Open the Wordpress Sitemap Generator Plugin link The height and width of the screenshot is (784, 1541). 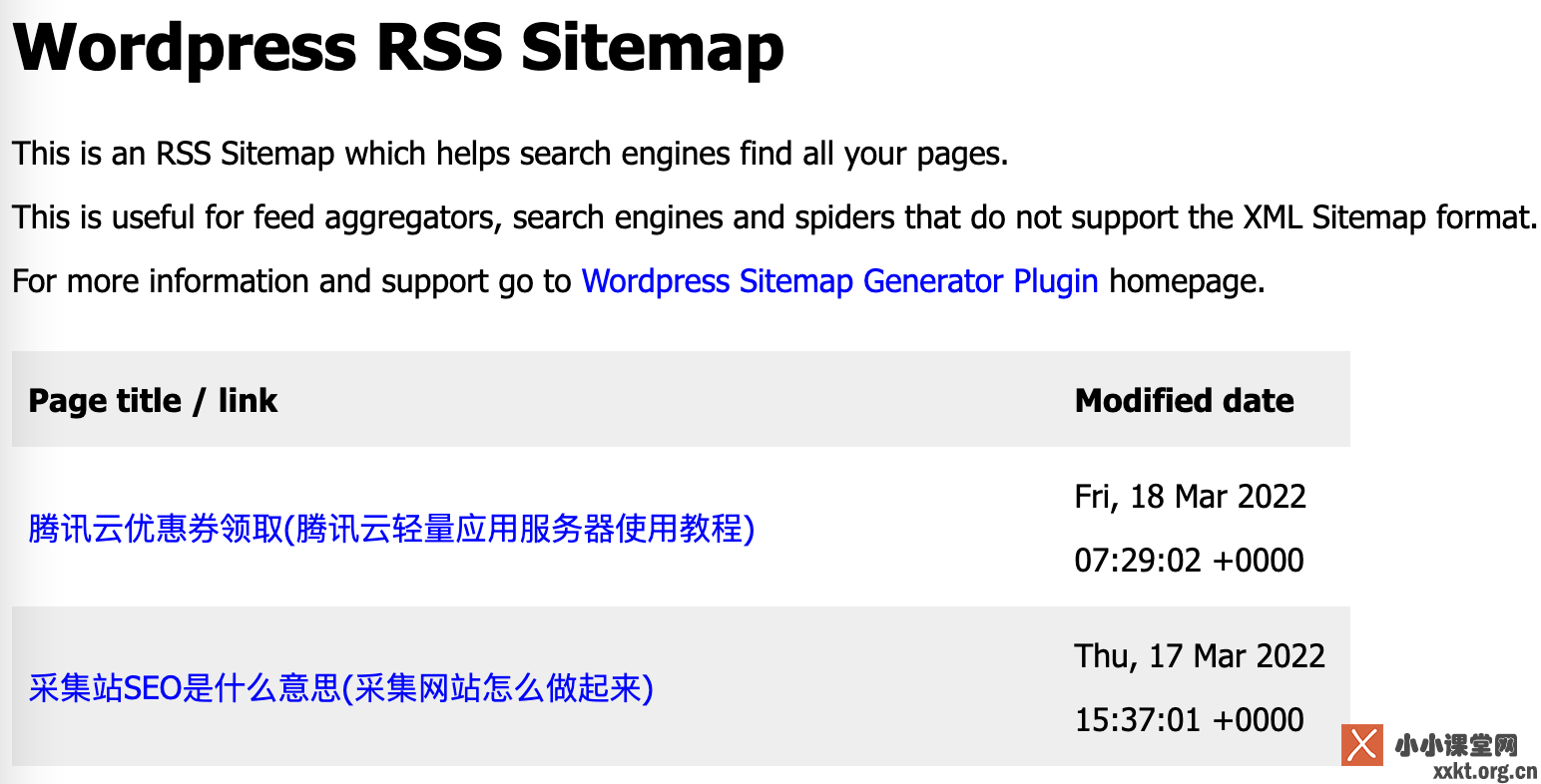[839, 281]
